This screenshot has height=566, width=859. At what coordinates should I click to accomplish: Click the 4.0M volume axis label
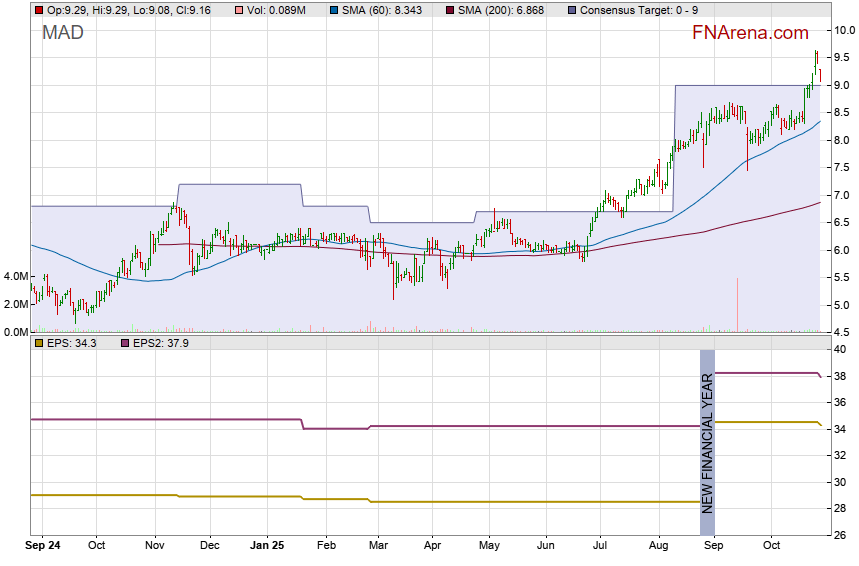[15, 276]
